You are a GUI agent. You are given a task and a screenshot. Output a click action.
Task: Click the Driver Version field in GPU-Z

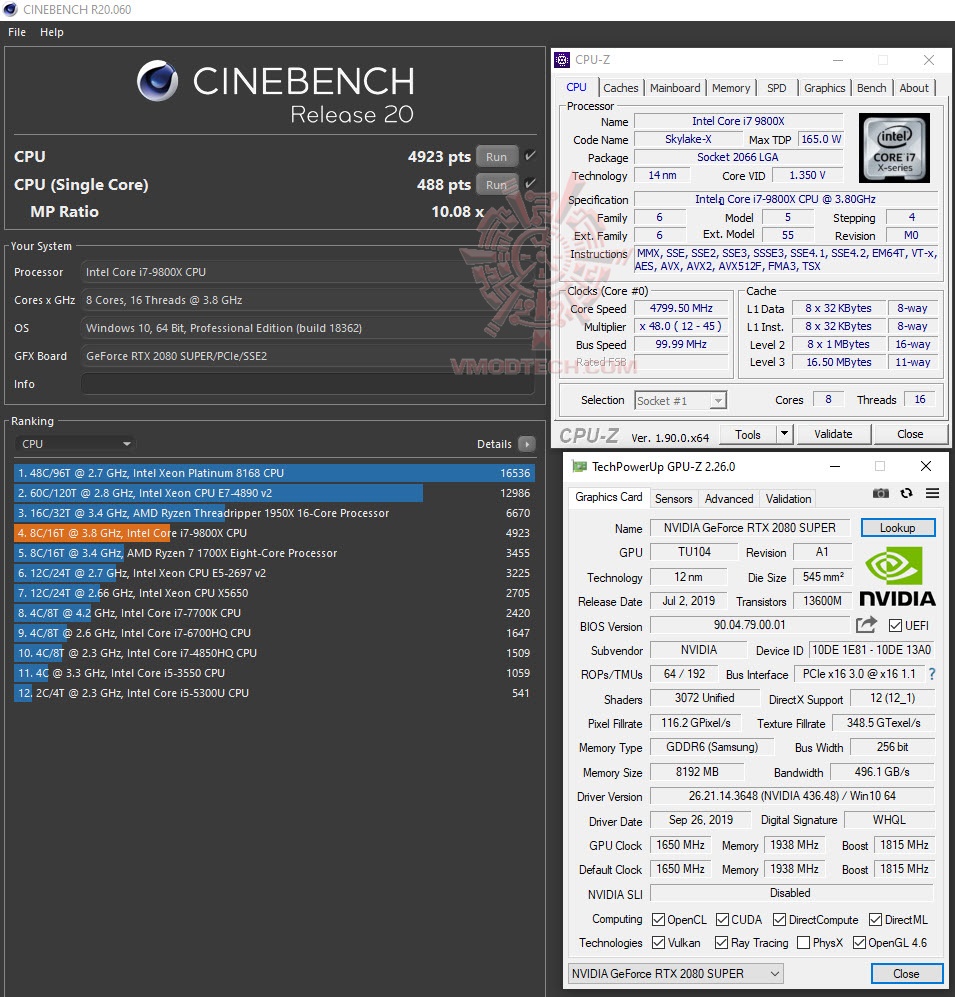792,795
